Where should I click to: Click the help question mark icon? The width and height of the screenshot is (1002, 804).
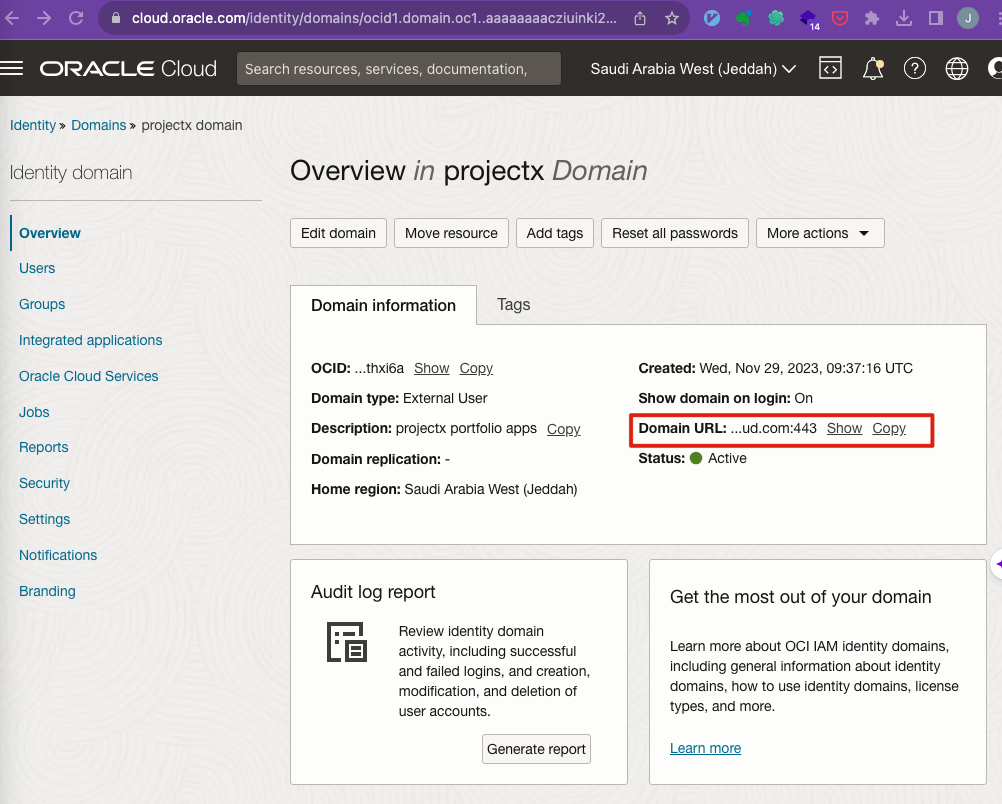click(x=915, y=69)
